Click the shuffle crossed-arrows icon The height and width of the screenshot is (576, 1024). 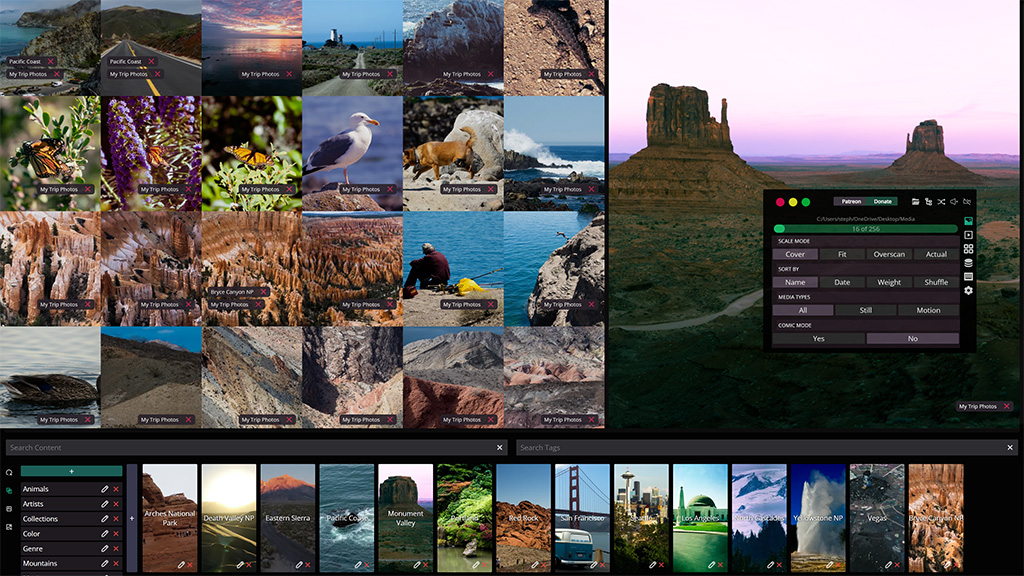(941, 201)
